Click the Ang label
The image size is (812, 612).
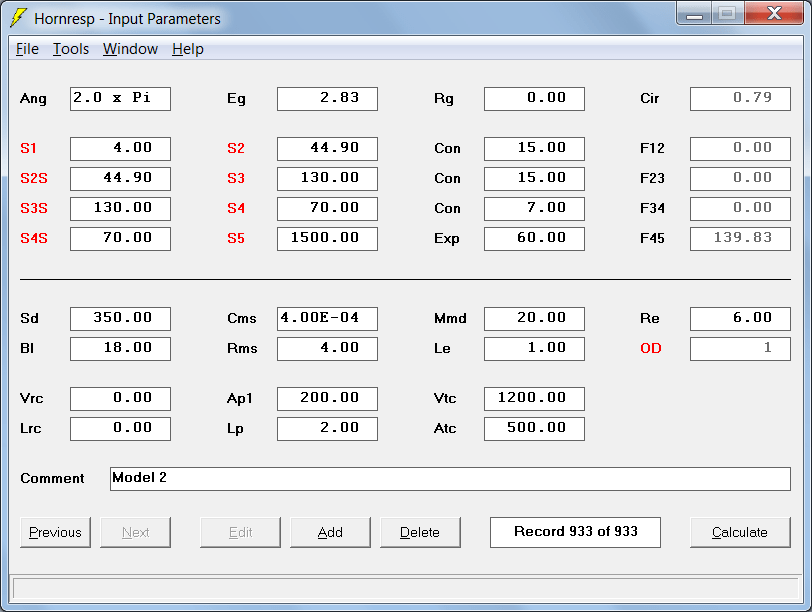tap(33, 99)
